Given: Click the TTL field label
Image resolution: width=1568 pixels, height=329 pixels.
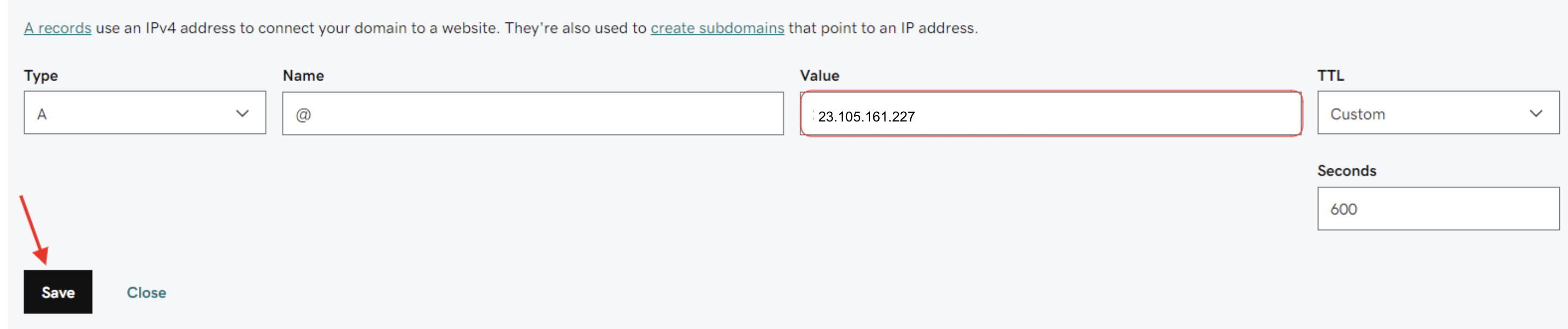Looking at the screenshot, I should [x=1331, y=76].
